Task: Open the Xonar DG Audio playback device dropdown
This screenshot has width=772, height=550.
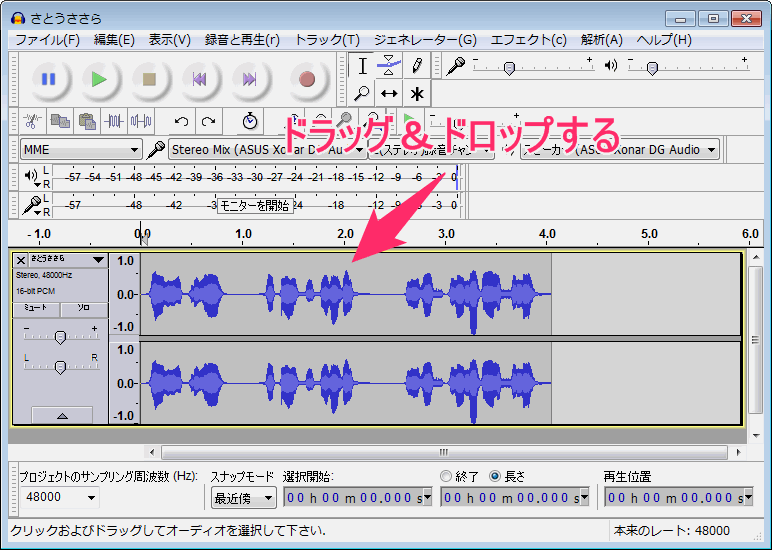Action: click(x=620, y=150)
